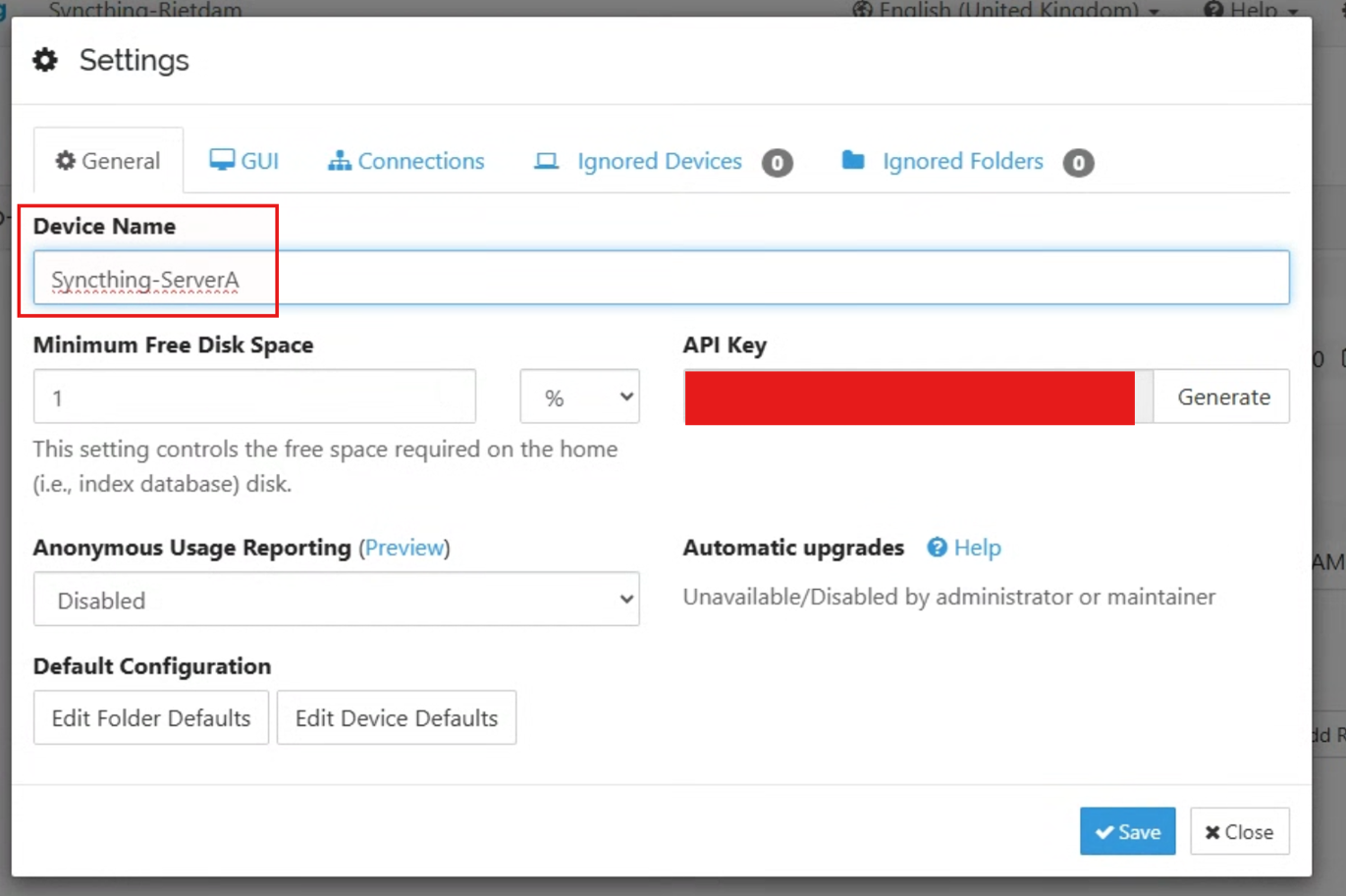
Task: Click Edit Folder Defaults button
Action: tap(151, 718)
